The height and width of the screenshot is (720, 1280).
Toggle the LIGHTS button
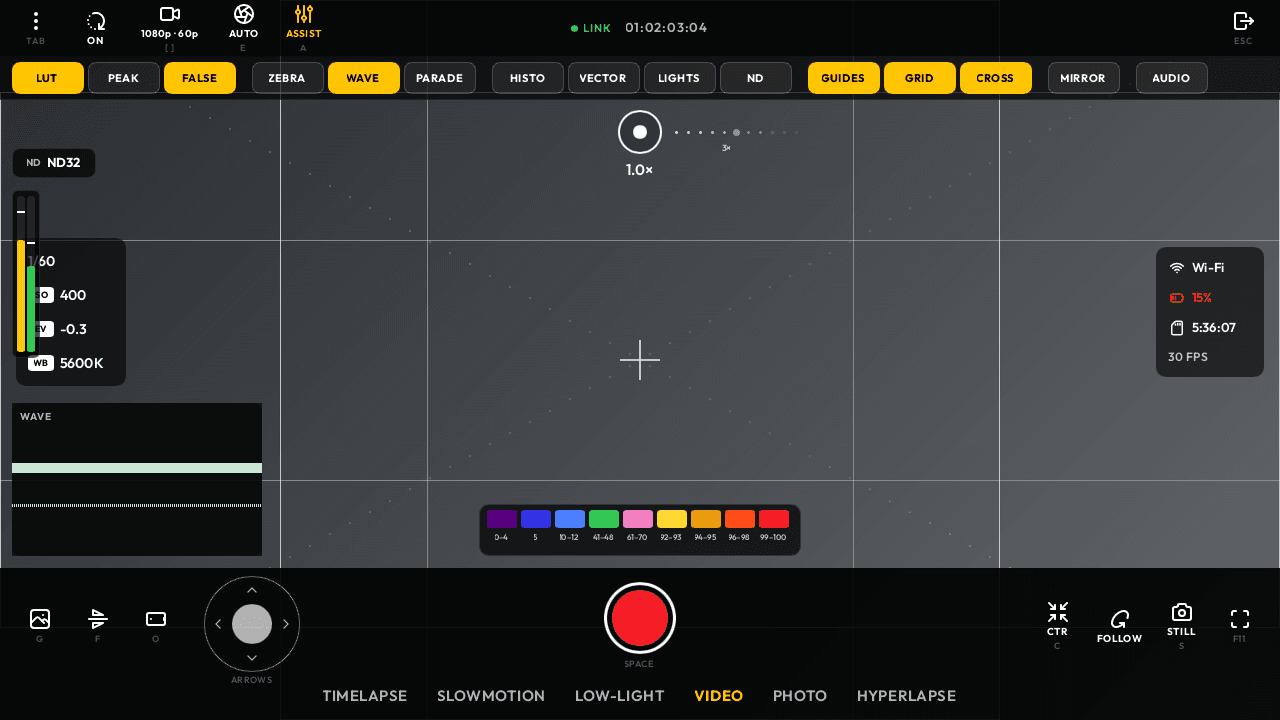click(x=680, y=78)
